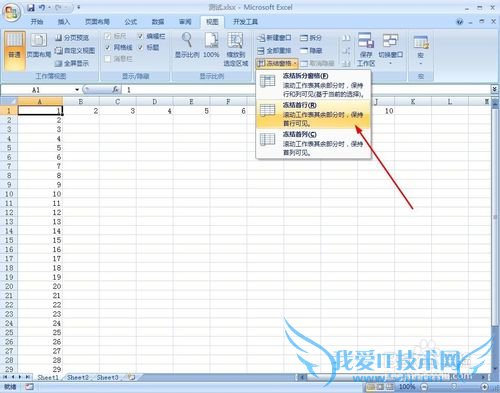Click Save Workspace (保存工作区)
Image resolution: width=500 pixels, height=393 pixels.
point(366,49)
